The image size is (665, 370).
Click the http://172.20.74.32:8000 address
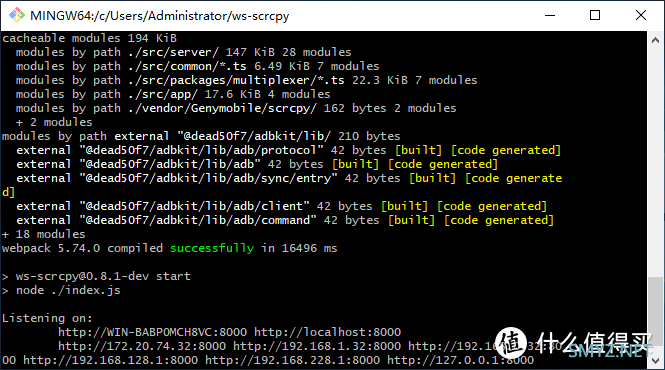pos(142,346)
